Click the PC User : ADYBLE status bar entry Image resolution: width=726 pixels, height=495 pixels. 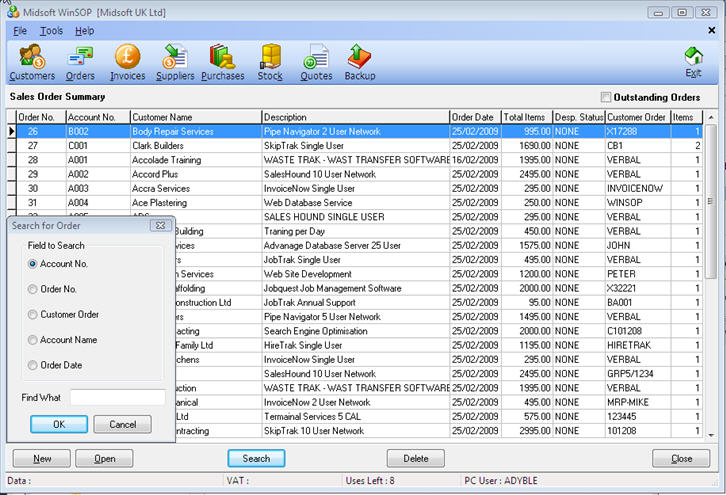501,481
